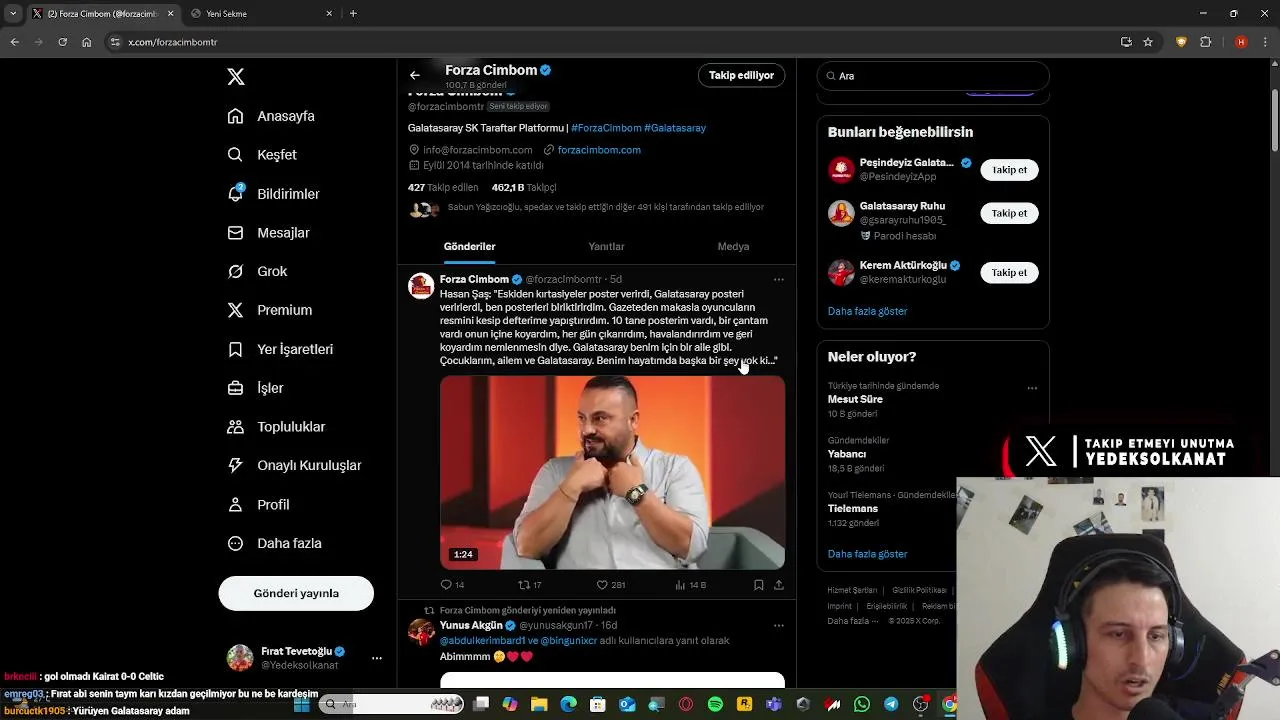Viewport: 1280px width, 720px height.
Task: Bookmark this page with the star icon
Action: [1148, 42]
